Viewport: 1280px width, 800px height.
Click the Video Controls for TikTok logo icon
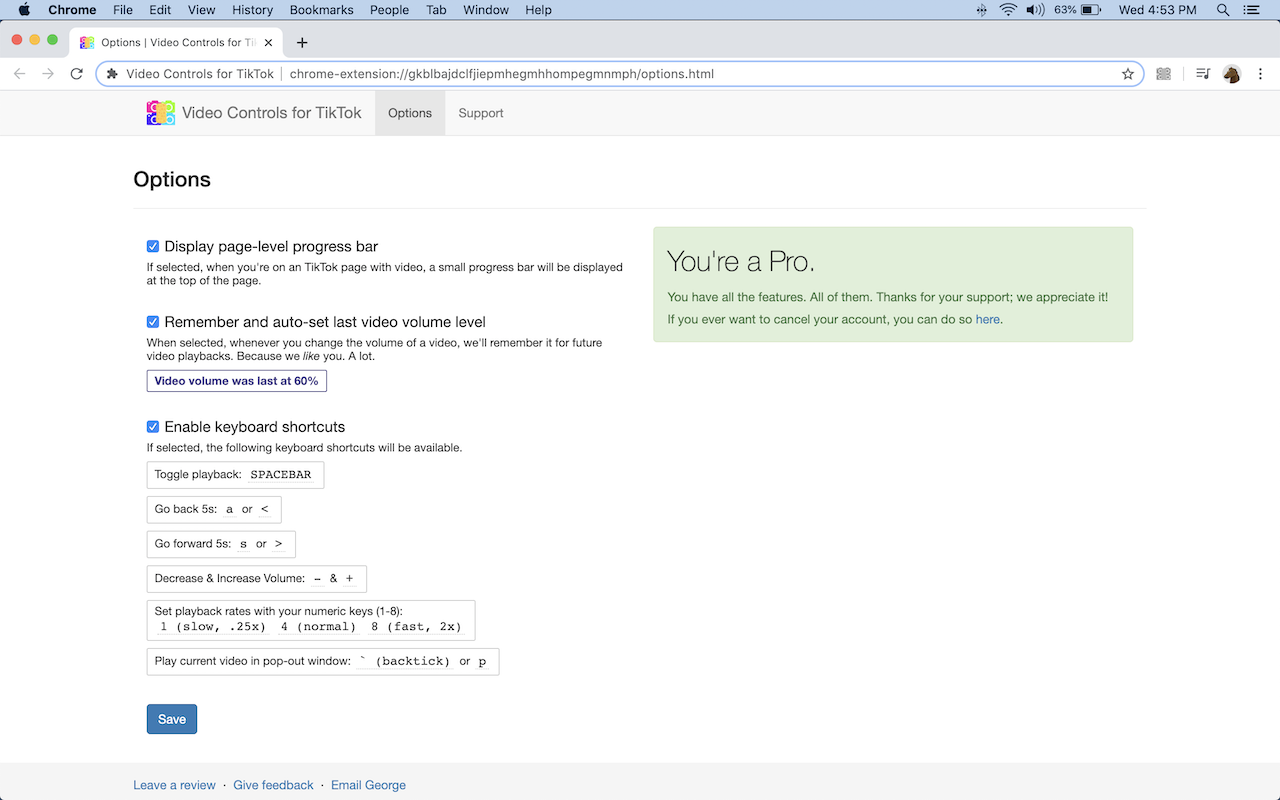point(160,113)
